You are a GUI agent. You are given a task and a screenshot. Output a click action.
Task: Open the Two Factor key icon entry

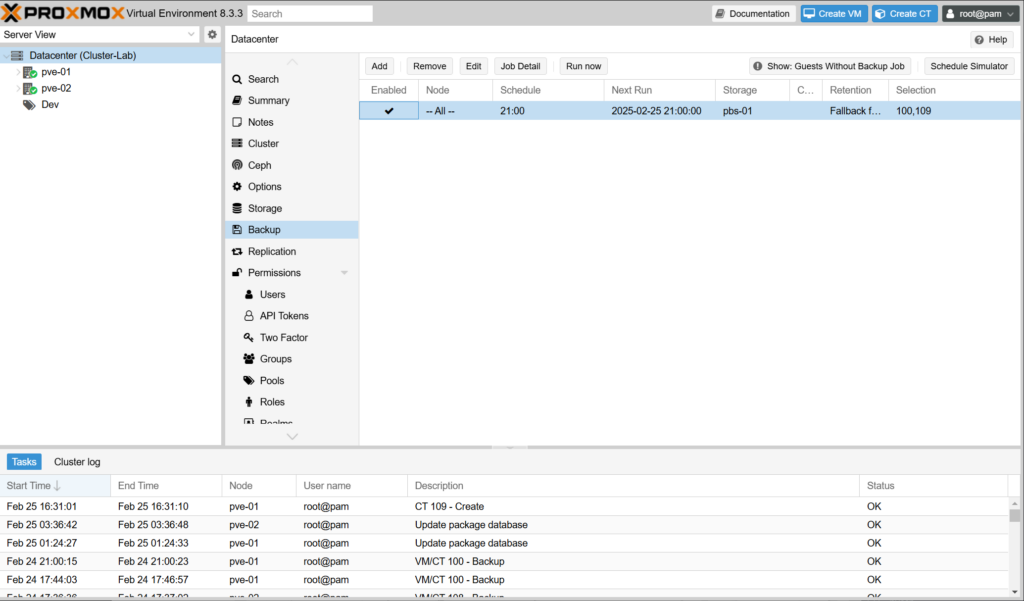tap(249, 337)
